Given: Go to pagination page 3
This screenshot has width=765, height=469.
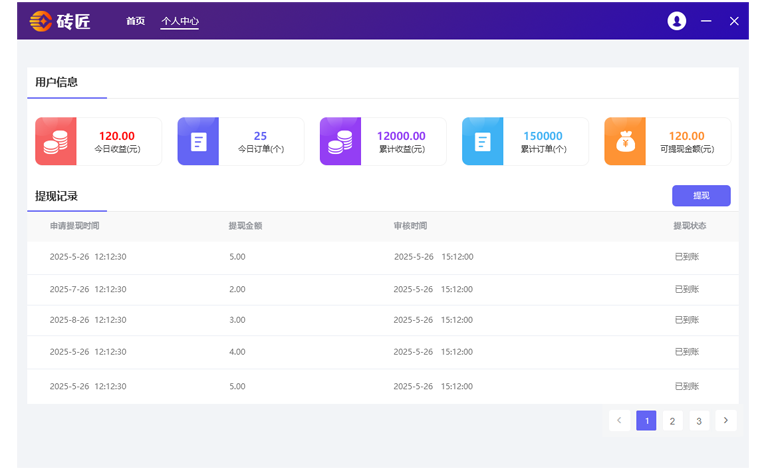Looking at the screenshot, I should (699, 421).
